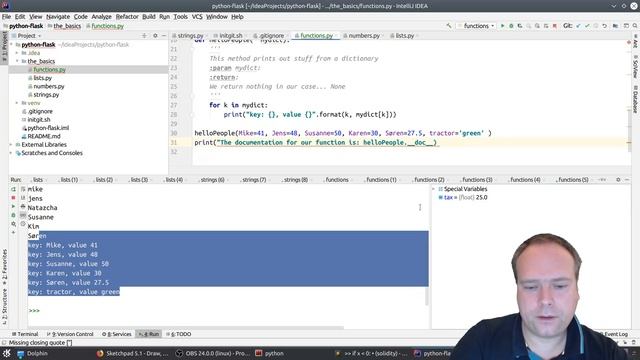Click functions.py breadcrumb in navigation bar
The height and width of the screenshot is (360, 640).
107,26
